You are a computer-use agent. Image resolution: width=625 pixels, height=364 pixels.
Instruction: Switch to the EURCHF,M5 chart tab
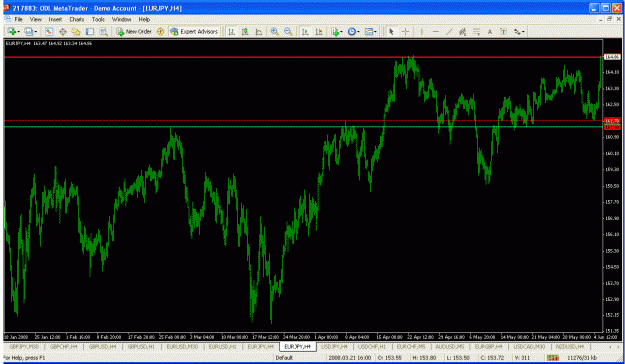pos(411,347)
